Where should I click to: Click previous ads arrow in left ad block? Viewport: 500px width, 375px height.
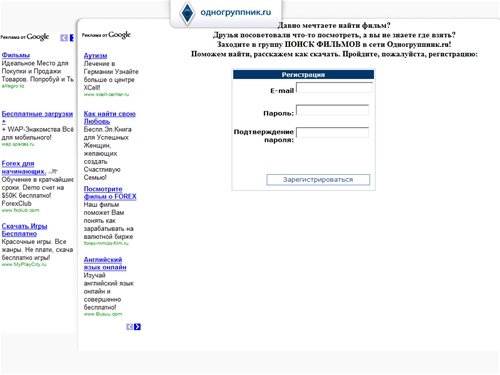64,38
